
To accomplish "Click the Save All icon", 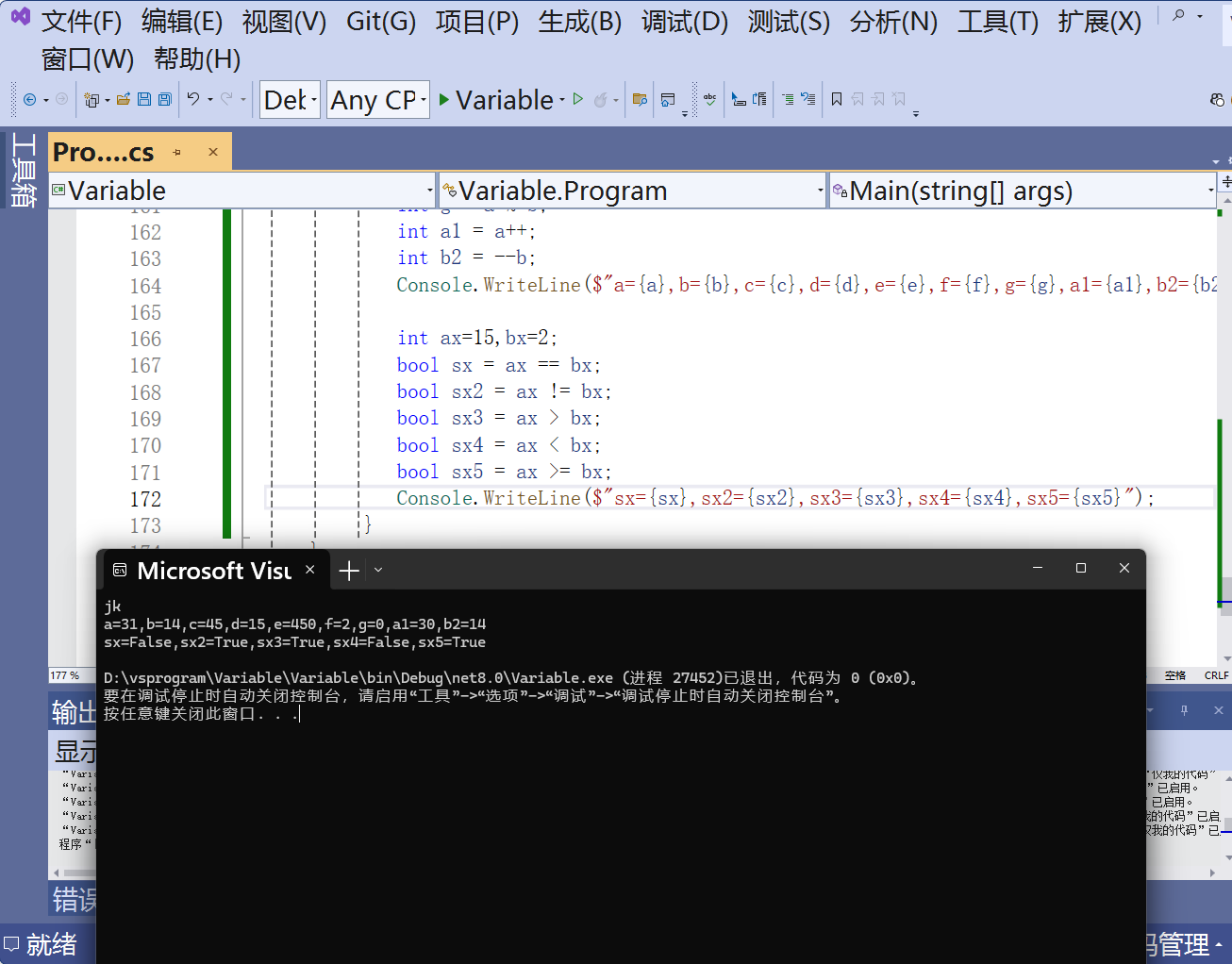I will (x=164, y=99).
